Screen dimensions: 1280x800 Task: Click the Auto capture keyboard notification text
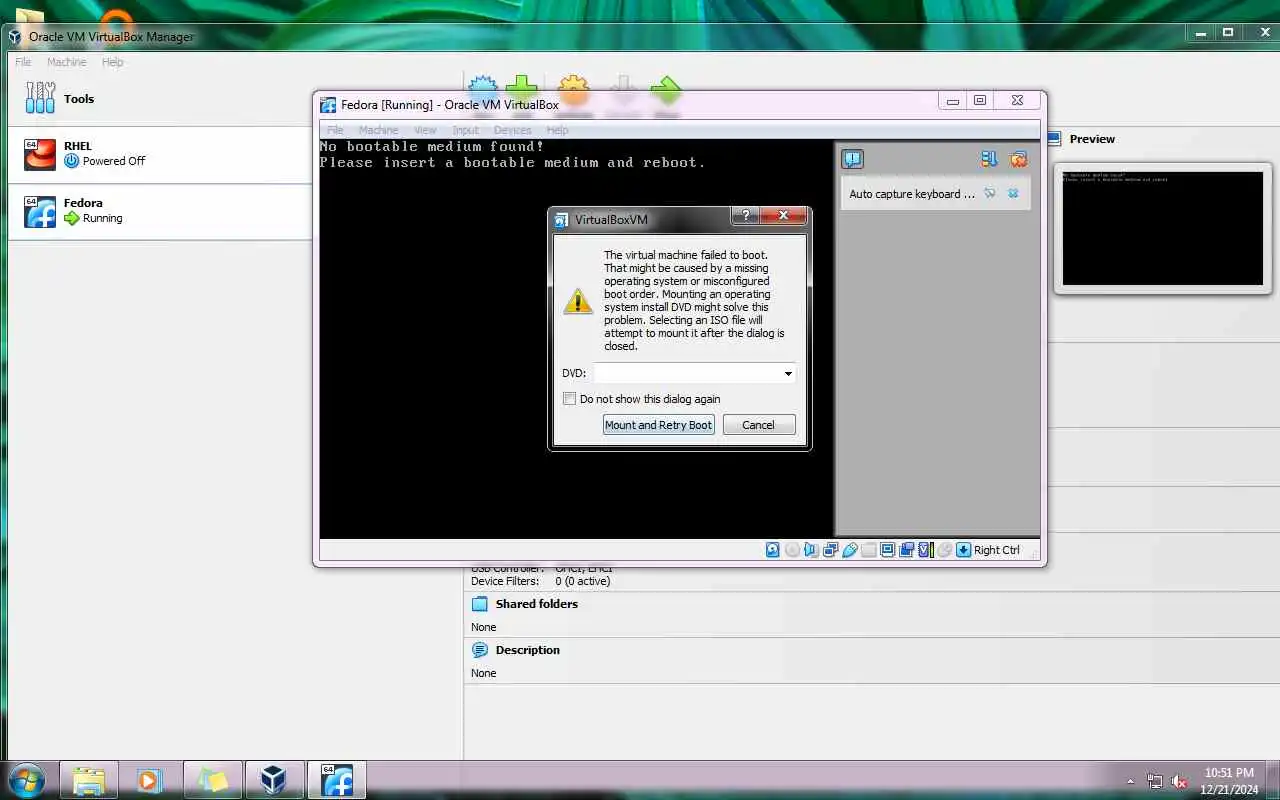[912, 194]
